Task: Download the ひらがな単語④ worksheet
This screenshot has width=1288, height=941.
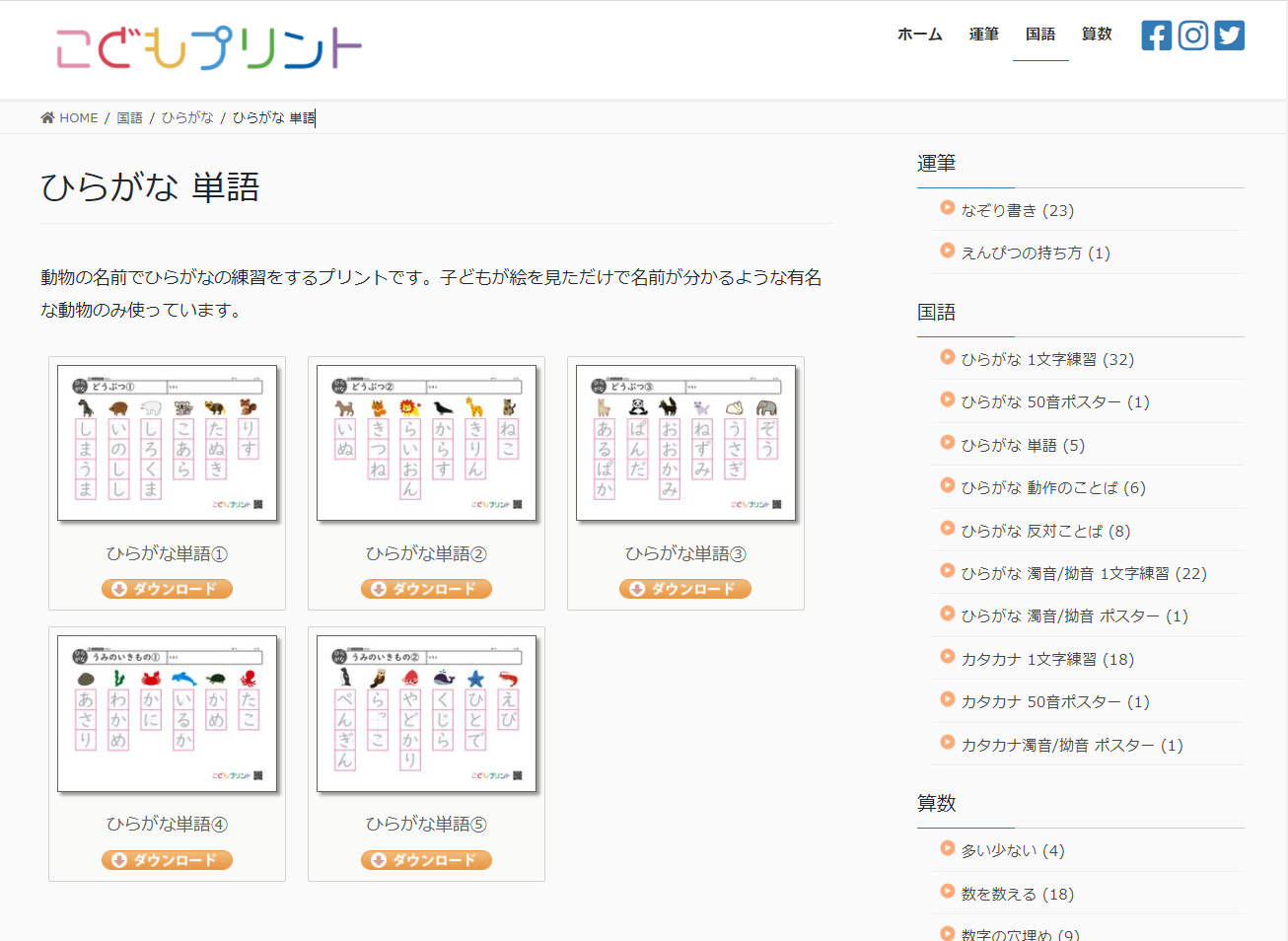Action: (167, 860)
